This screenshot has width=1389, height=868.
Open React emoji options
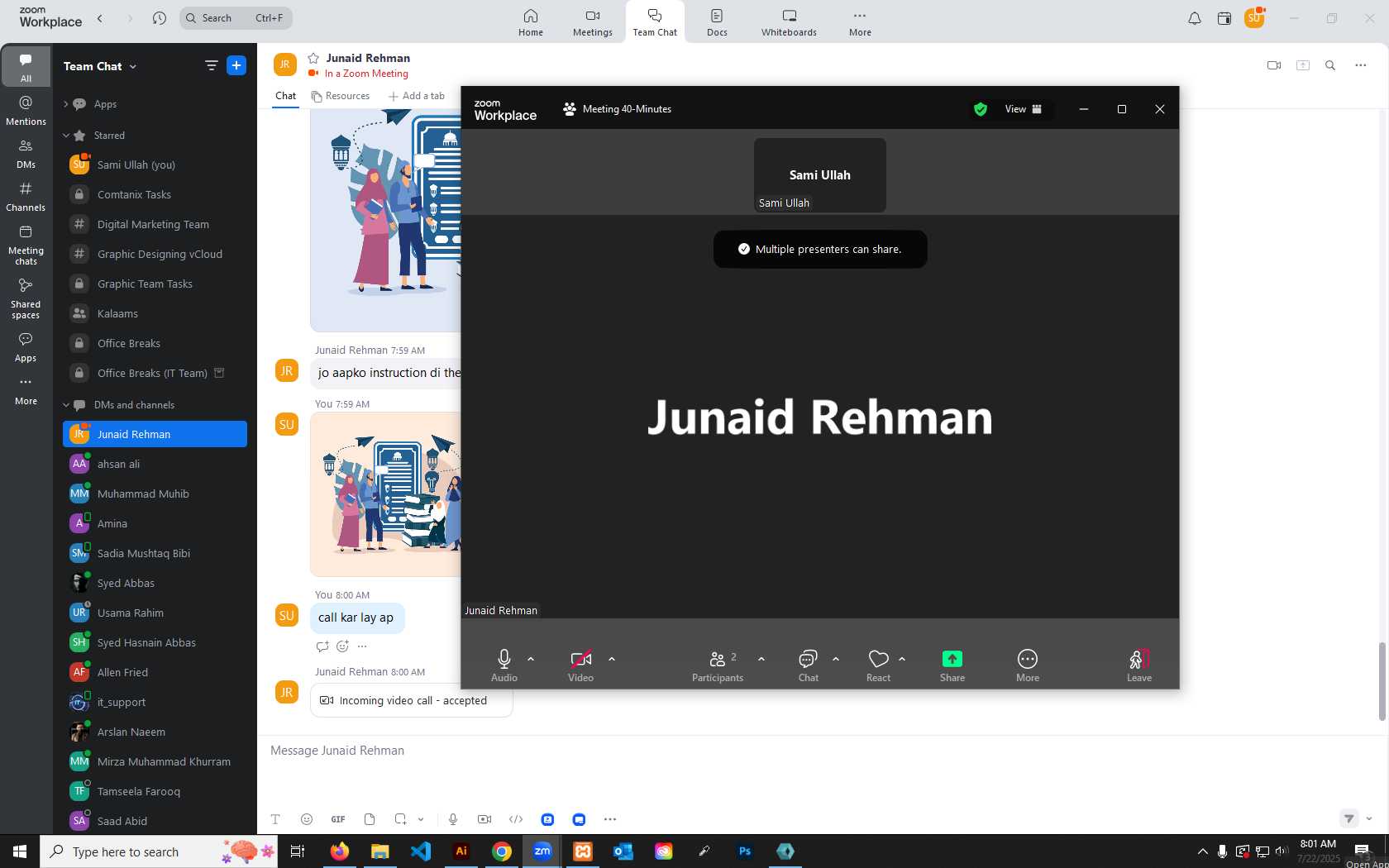tap(878, 665)
